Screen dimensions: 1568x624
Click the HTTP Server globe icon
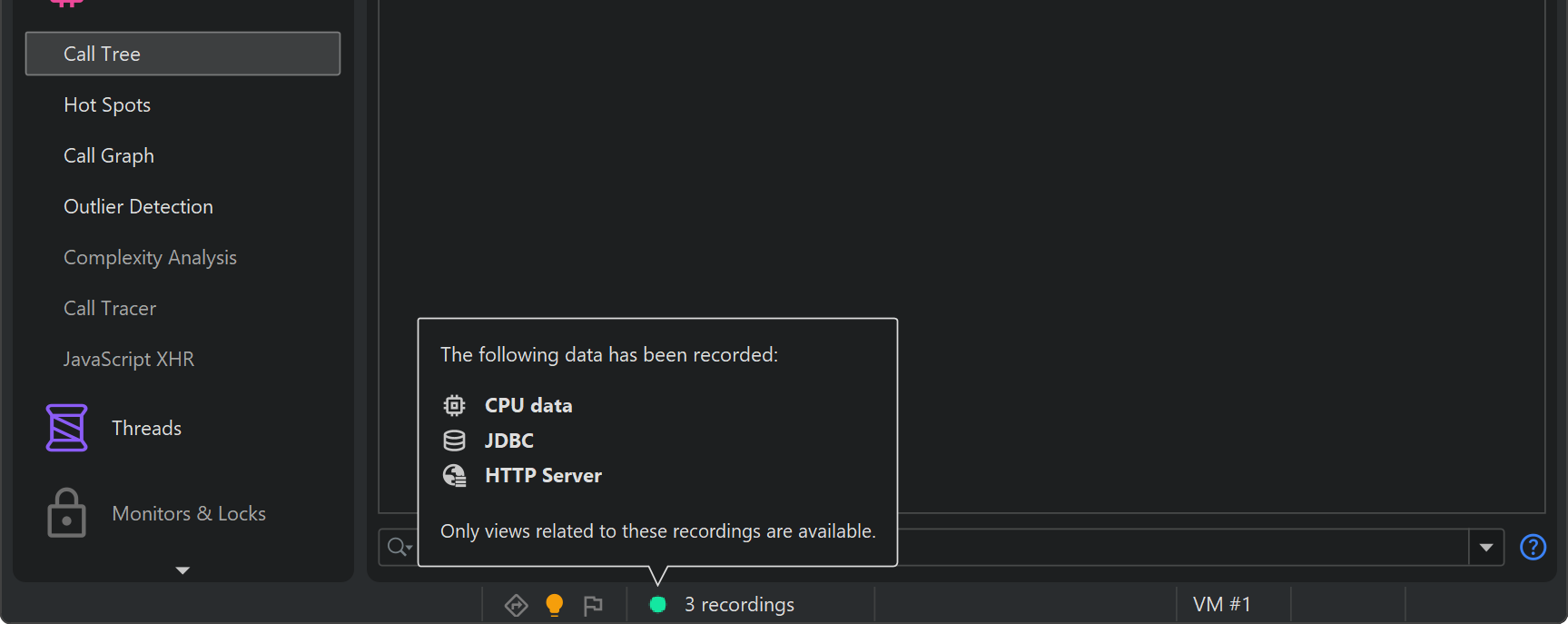pos(454,475)
